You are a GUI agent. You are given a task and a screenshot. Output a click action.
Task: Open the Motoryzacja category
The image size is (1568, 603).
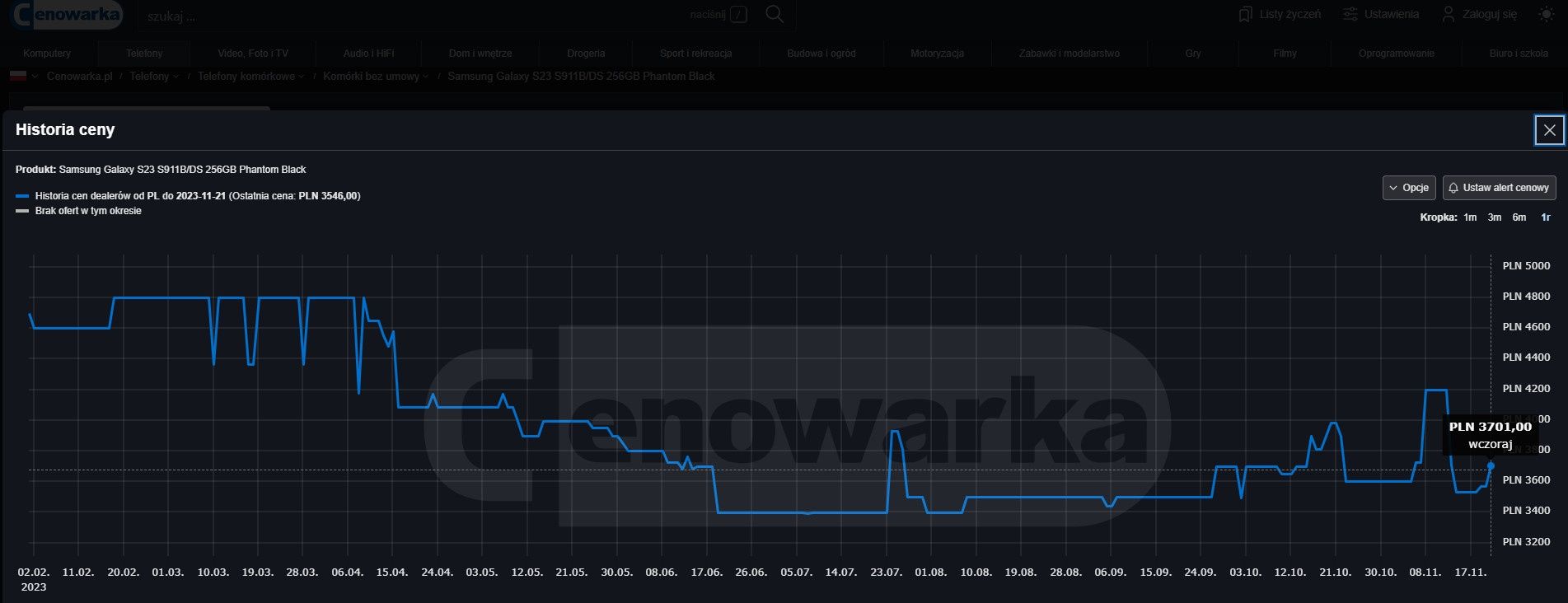click(937, 54)
